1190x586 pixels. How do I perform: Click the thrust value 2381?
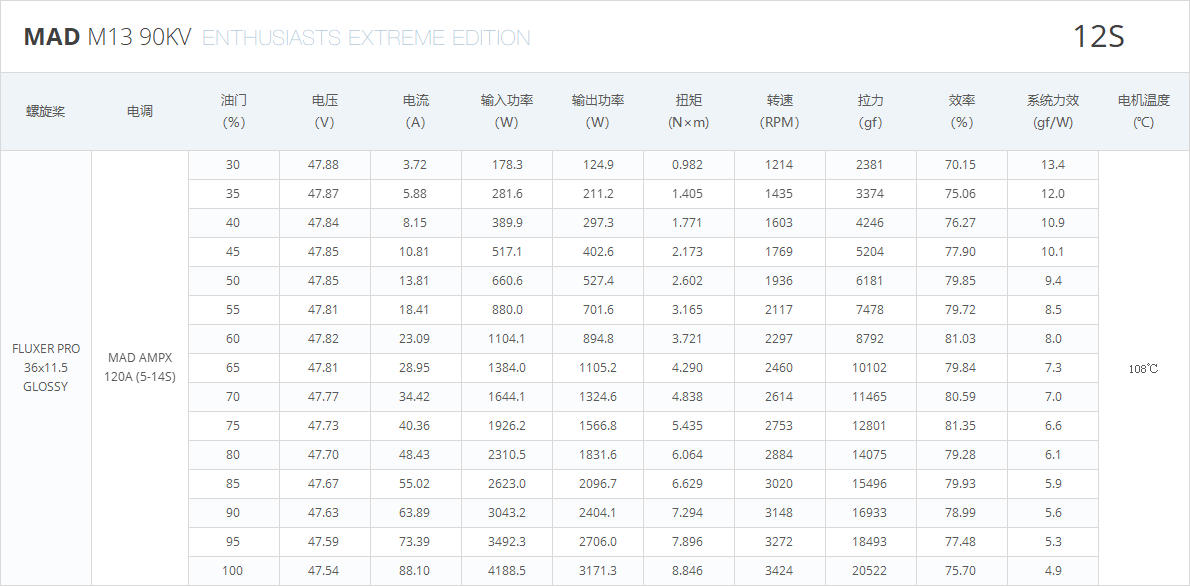click(870, 165)
